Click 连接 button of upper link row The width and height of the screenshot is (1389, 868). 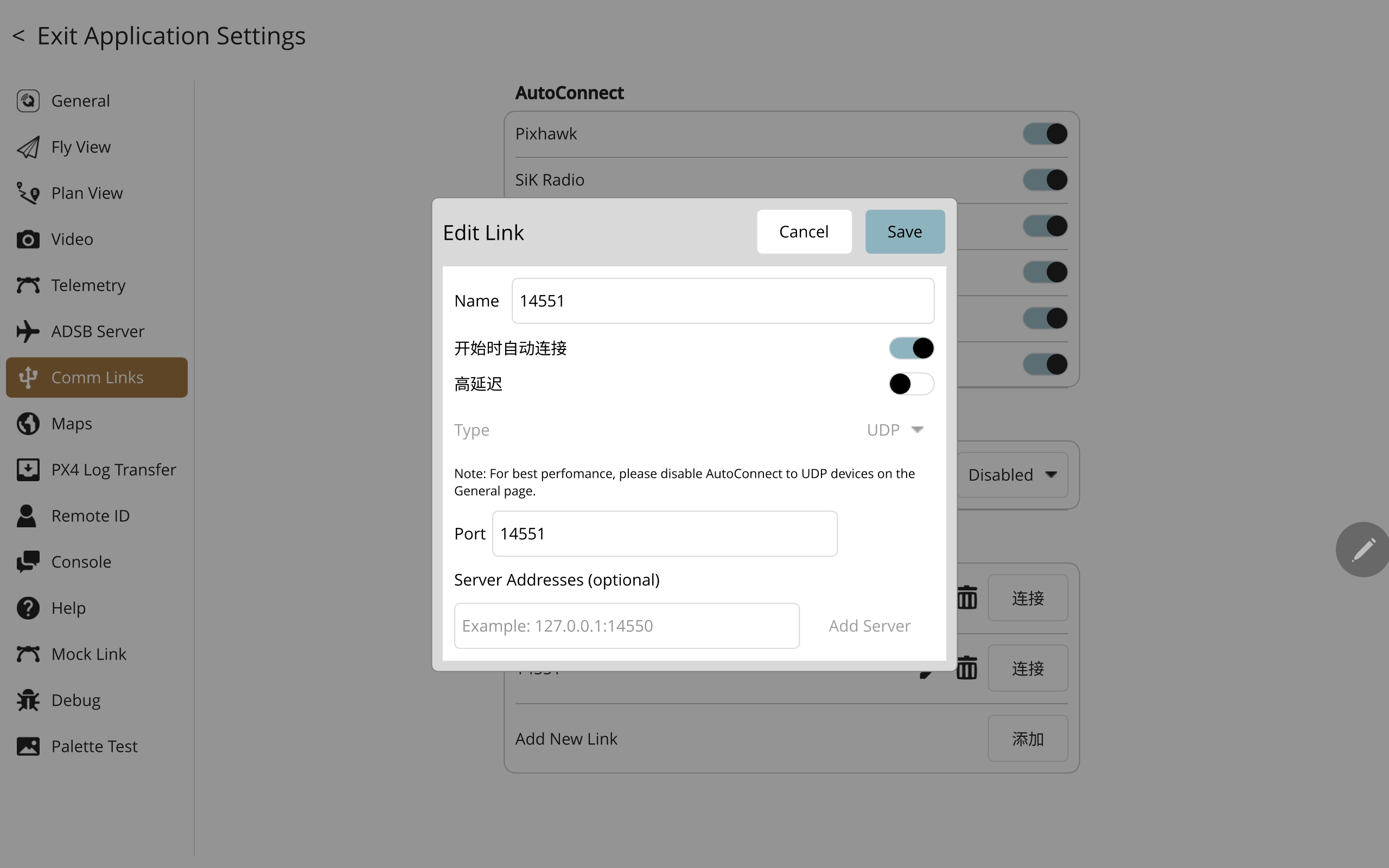1028,598
